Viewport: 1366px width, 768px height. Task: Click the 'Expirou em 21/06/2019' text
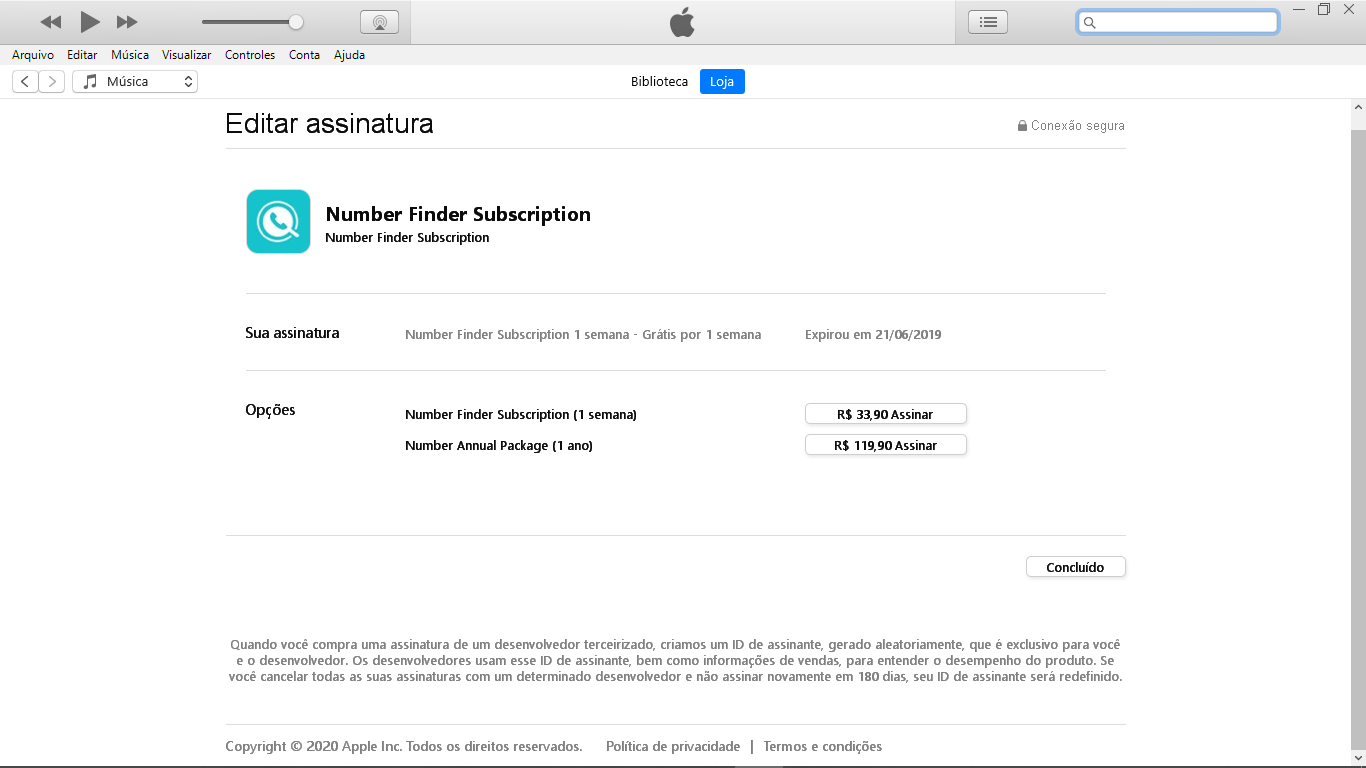point(873,335)
